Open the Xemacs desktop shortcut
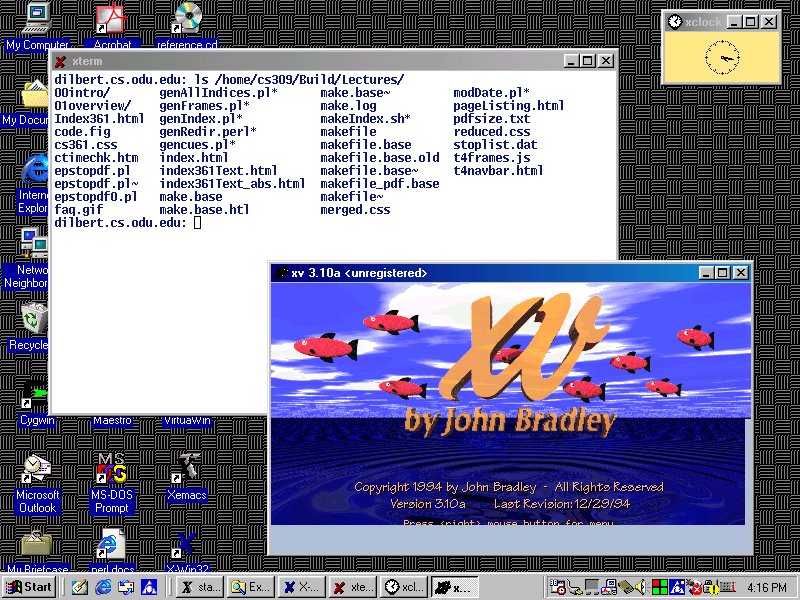The height and width of the screenshot is (600, 800). tap(186, 470)
